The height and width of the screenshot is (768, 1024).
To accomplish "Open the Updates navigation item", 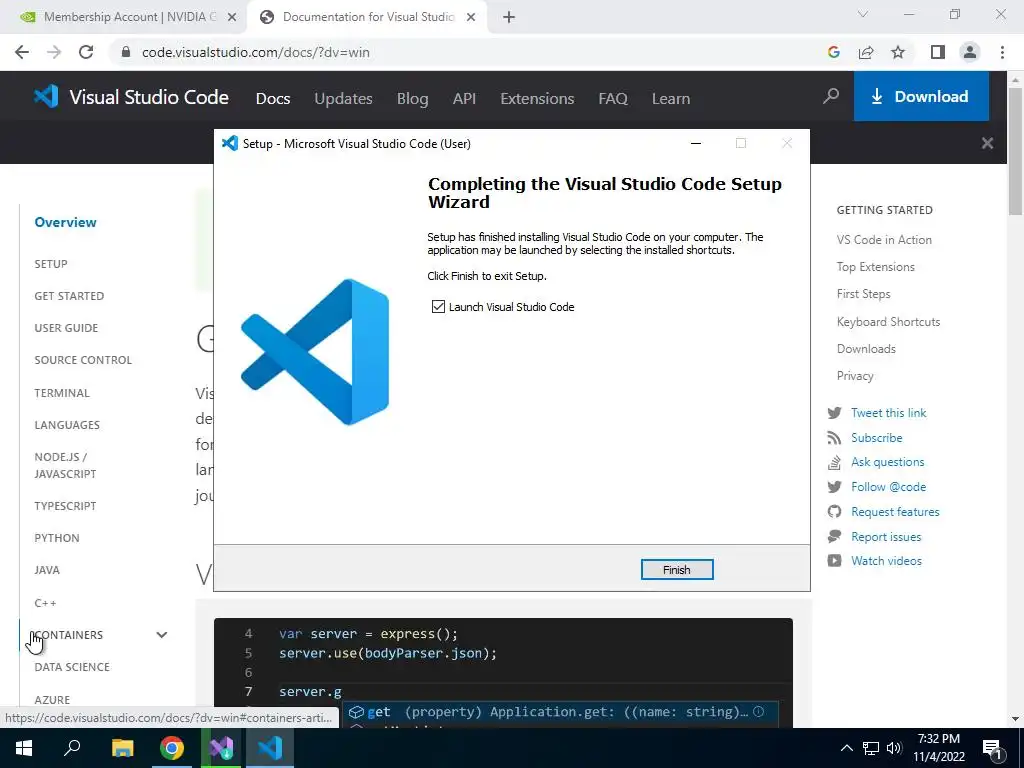I will pyautogui.click(x=344, y=99).
